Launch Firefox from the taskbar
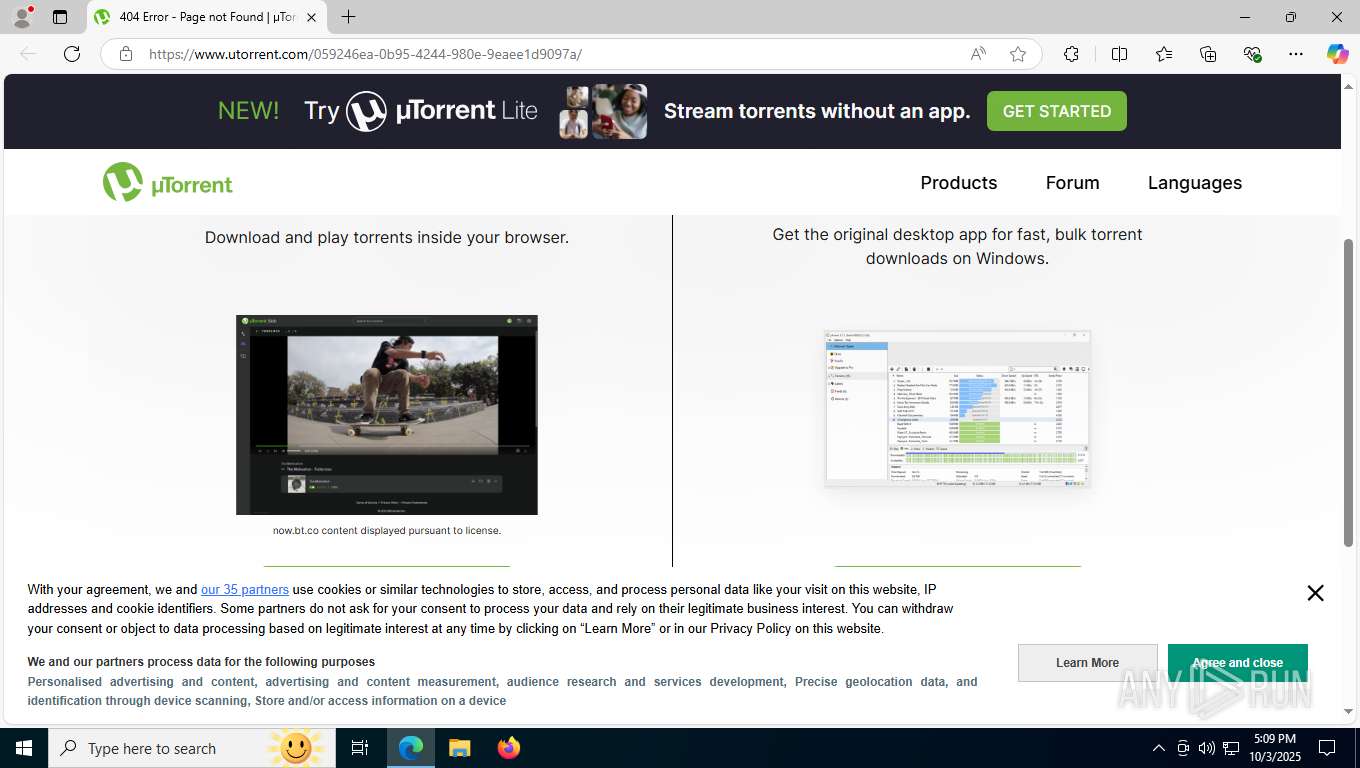Image resolution: width=1360 pixels, height=768 pixels. coord(509,748)
